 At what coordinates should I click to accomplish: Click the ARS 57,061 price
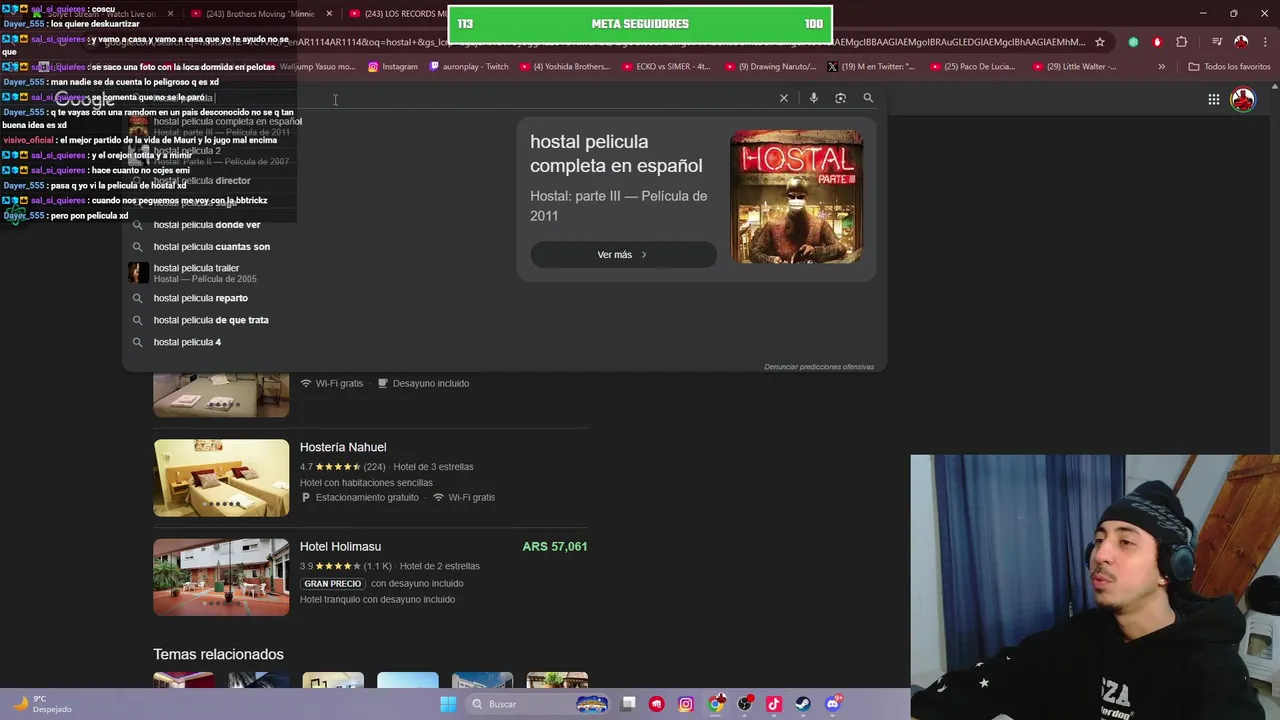[554, 546]
